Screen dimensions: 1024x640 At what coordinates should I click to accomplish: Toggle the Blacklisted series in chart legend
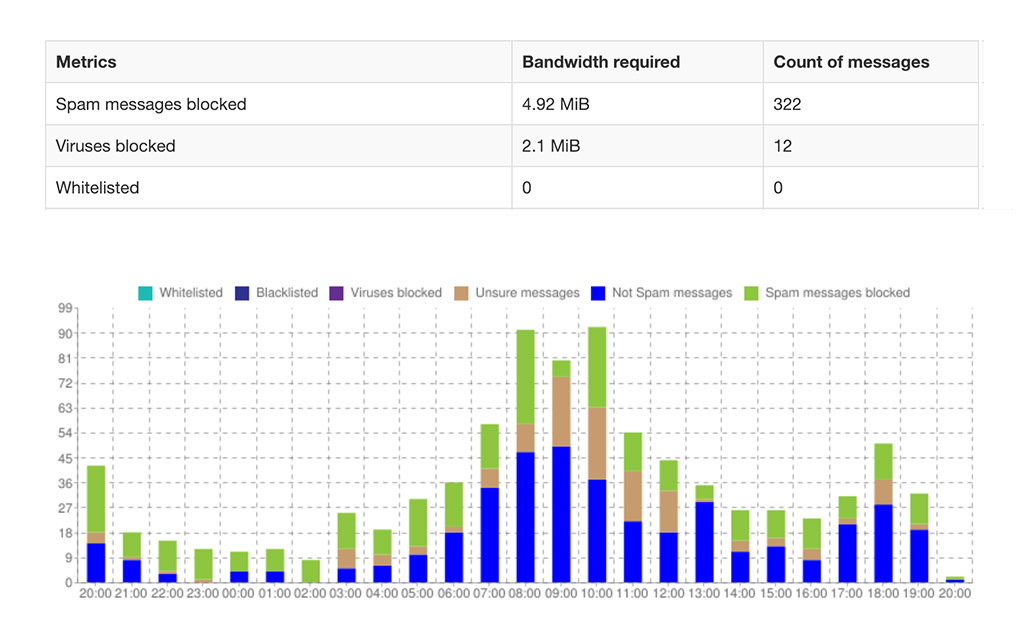click(287, 293)
